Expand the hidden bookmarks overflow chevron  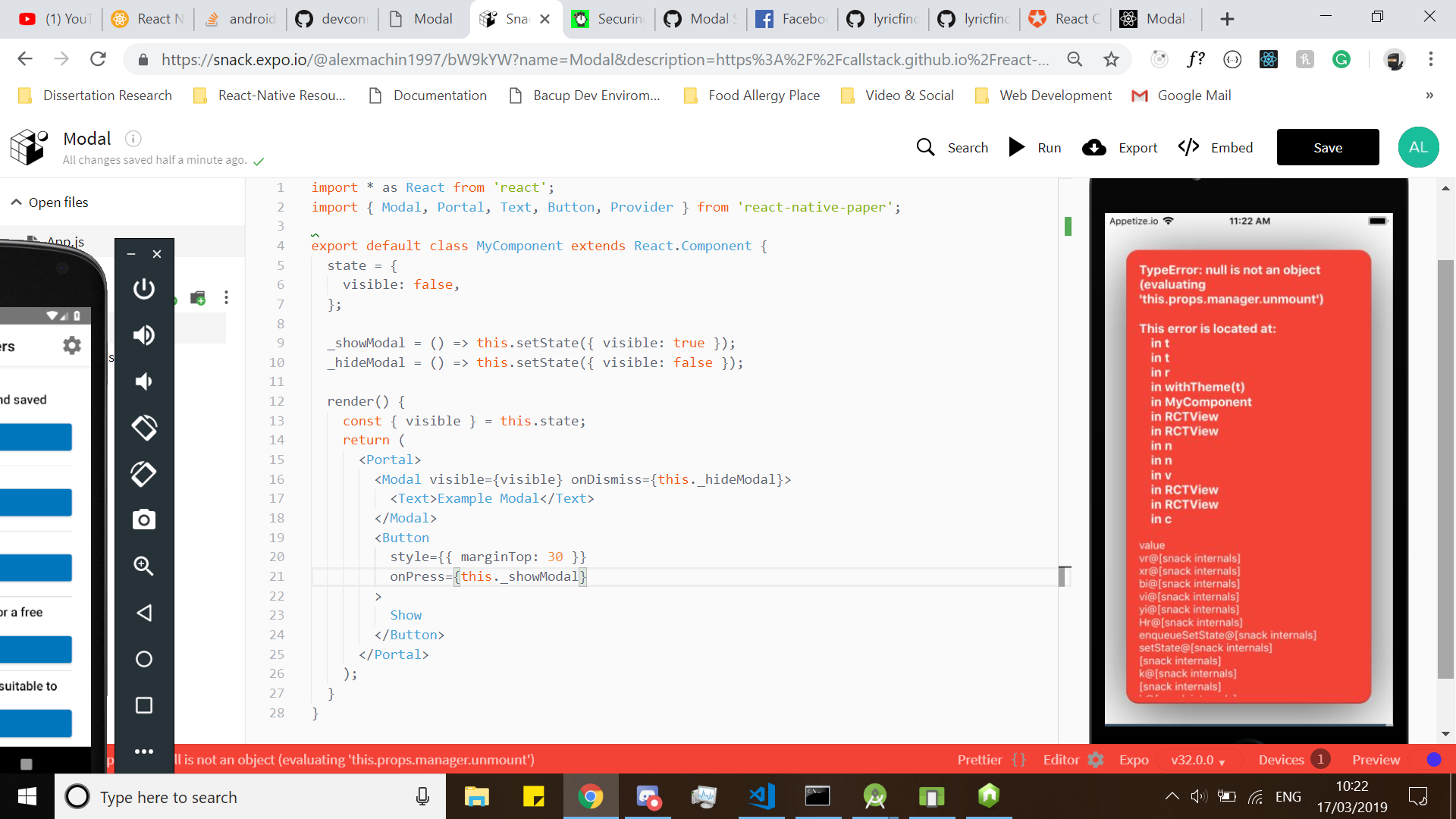pos(1429,95)
